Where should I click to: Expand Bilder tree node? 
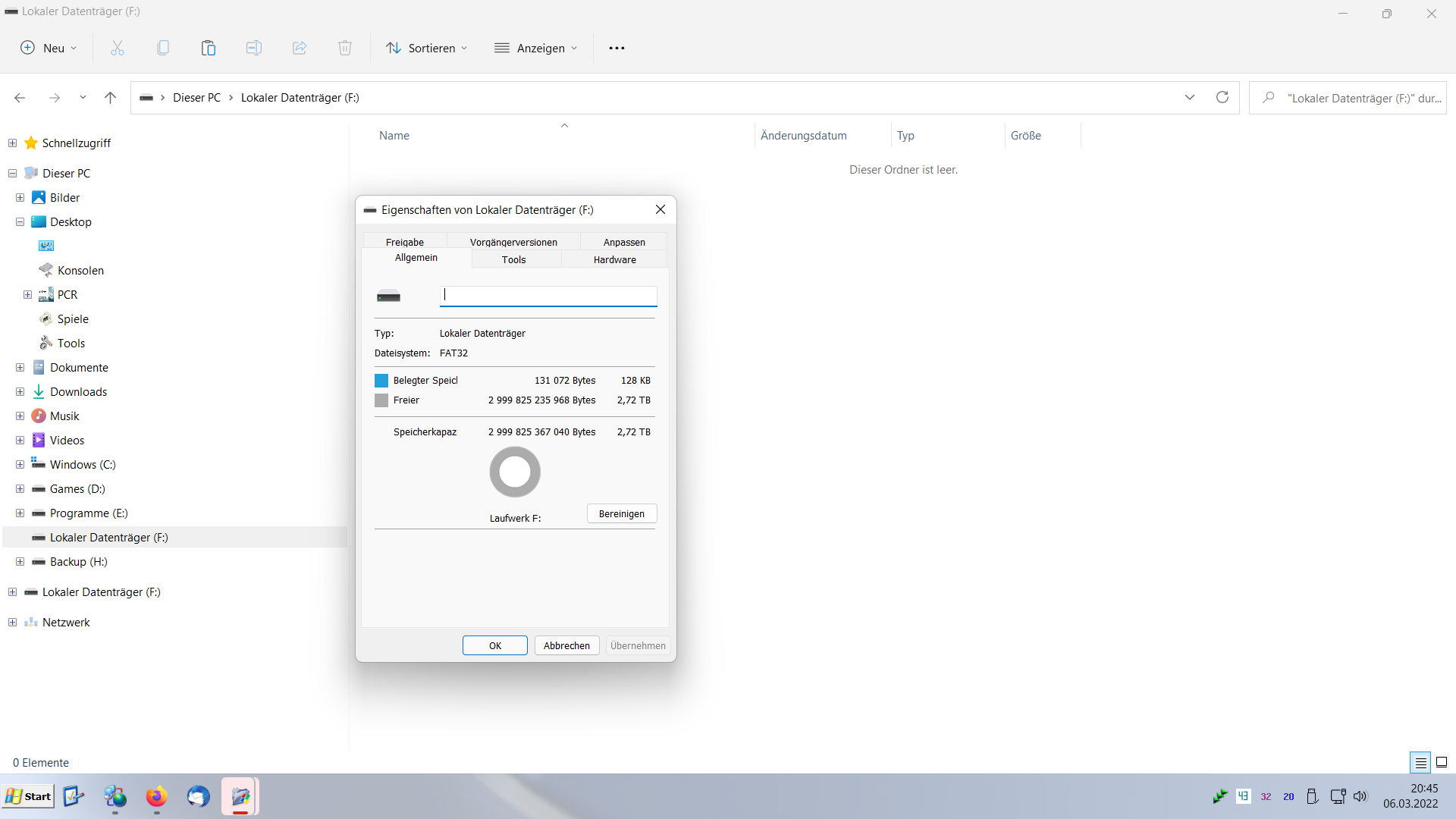[20, 198]
